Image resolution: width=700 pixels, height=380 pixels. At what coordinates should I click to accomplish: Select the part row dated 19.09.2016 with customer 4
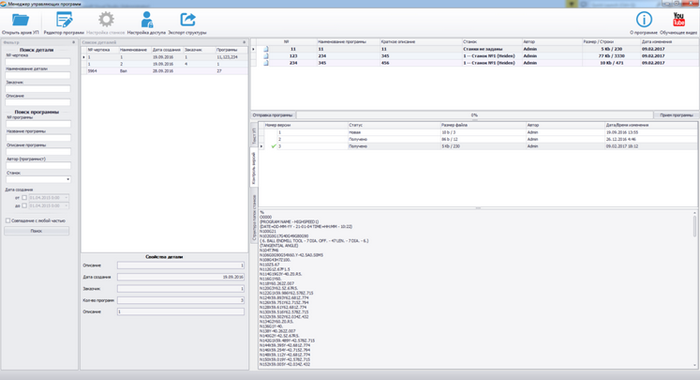[164, 64]
